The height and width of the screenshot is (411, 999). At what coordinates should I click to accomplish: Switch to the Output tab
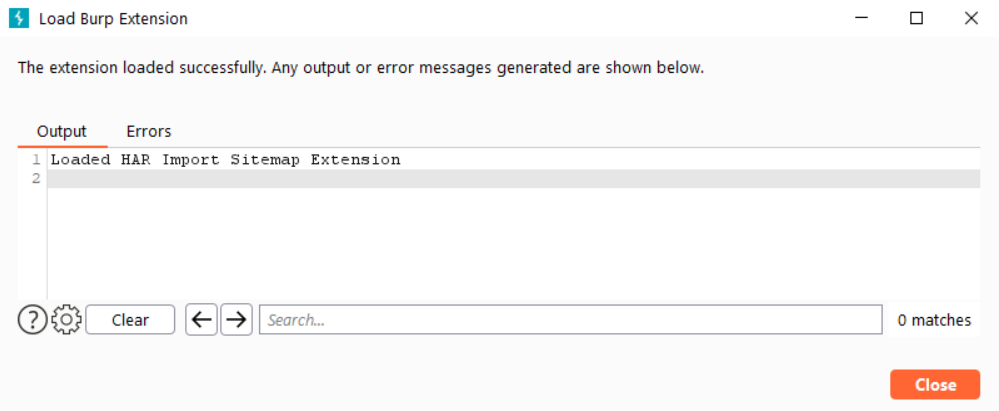click(x=62, y=131)
